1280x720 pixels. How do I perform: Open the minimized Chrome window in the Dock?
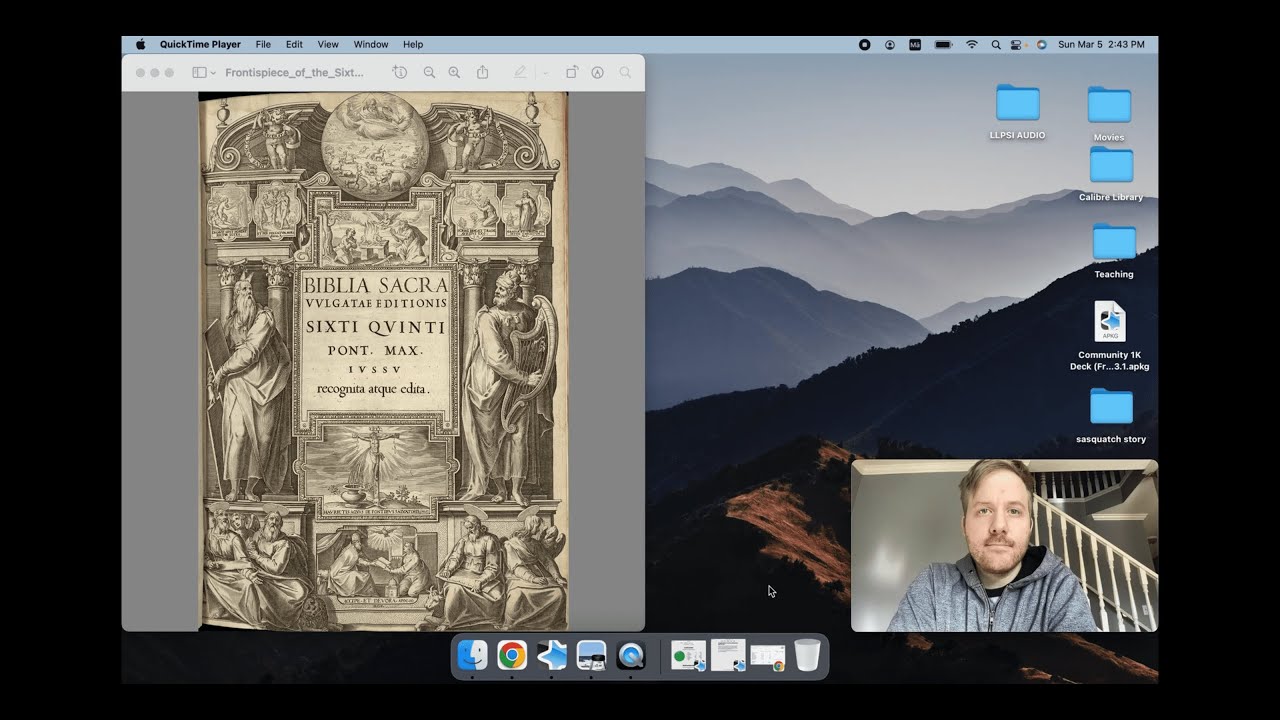tap(767, 656)
